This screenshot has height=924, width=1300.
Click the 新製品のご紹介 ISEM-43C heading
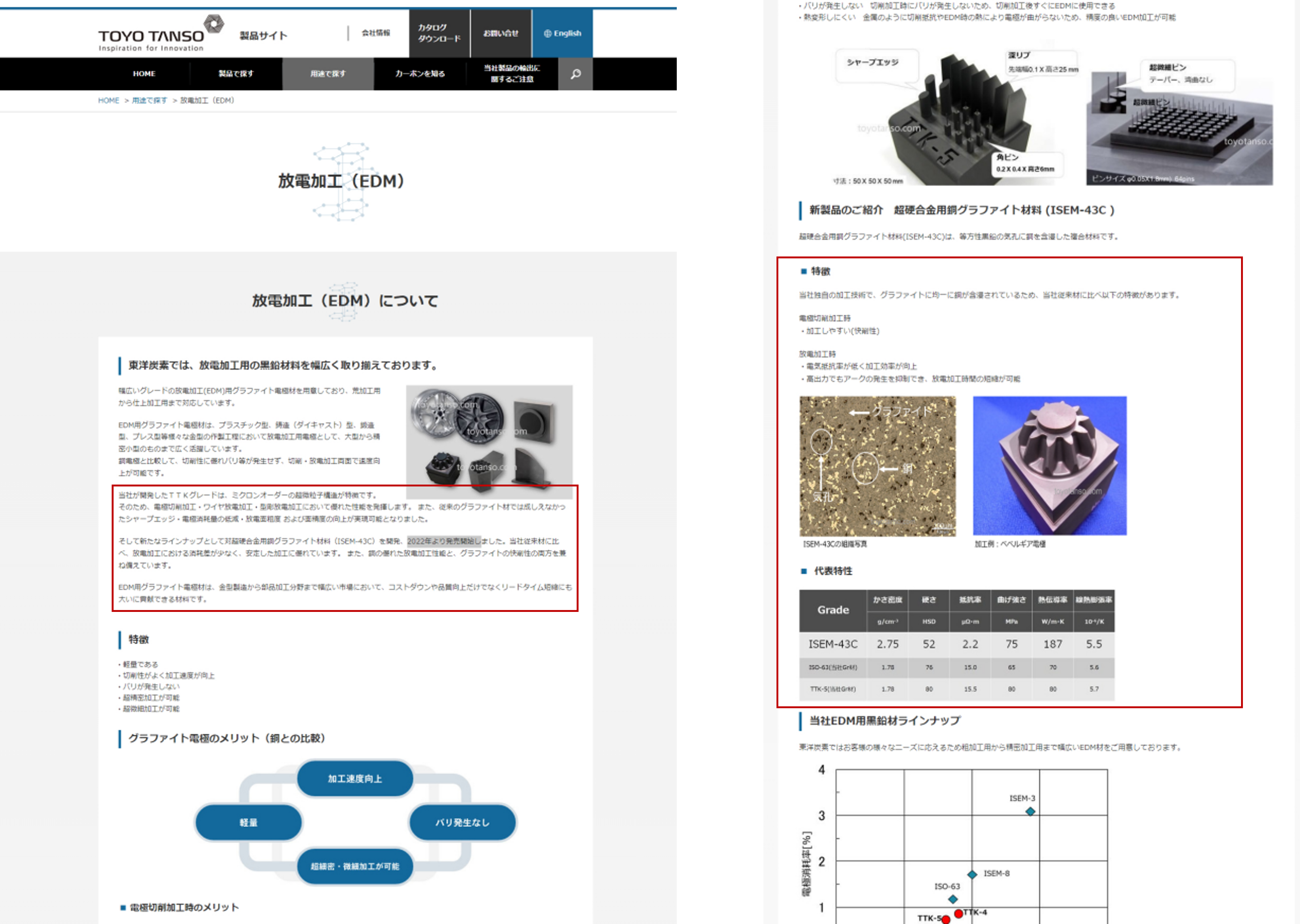[x=962, y=210]
